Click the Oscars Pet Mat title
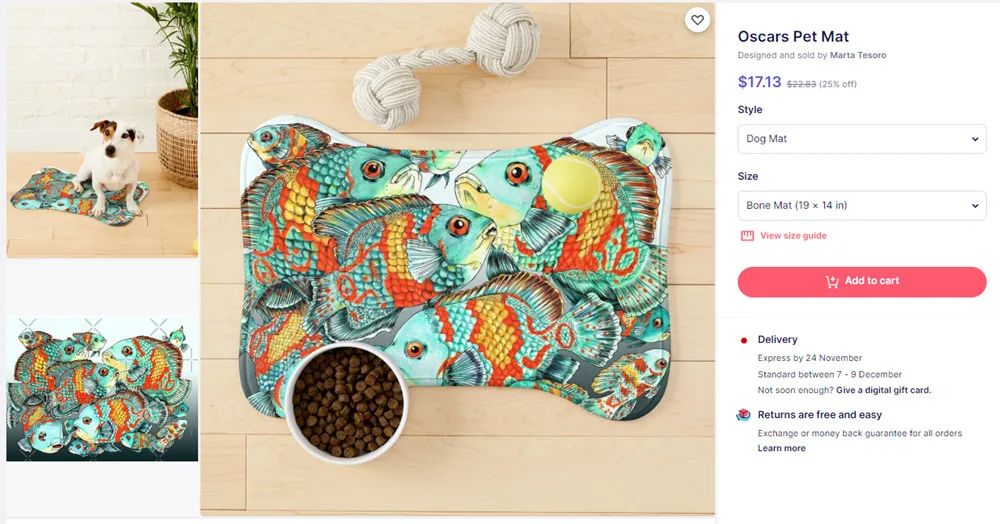Image resolution: width=1000 pixels, height=524 pixels. point(793,37)
